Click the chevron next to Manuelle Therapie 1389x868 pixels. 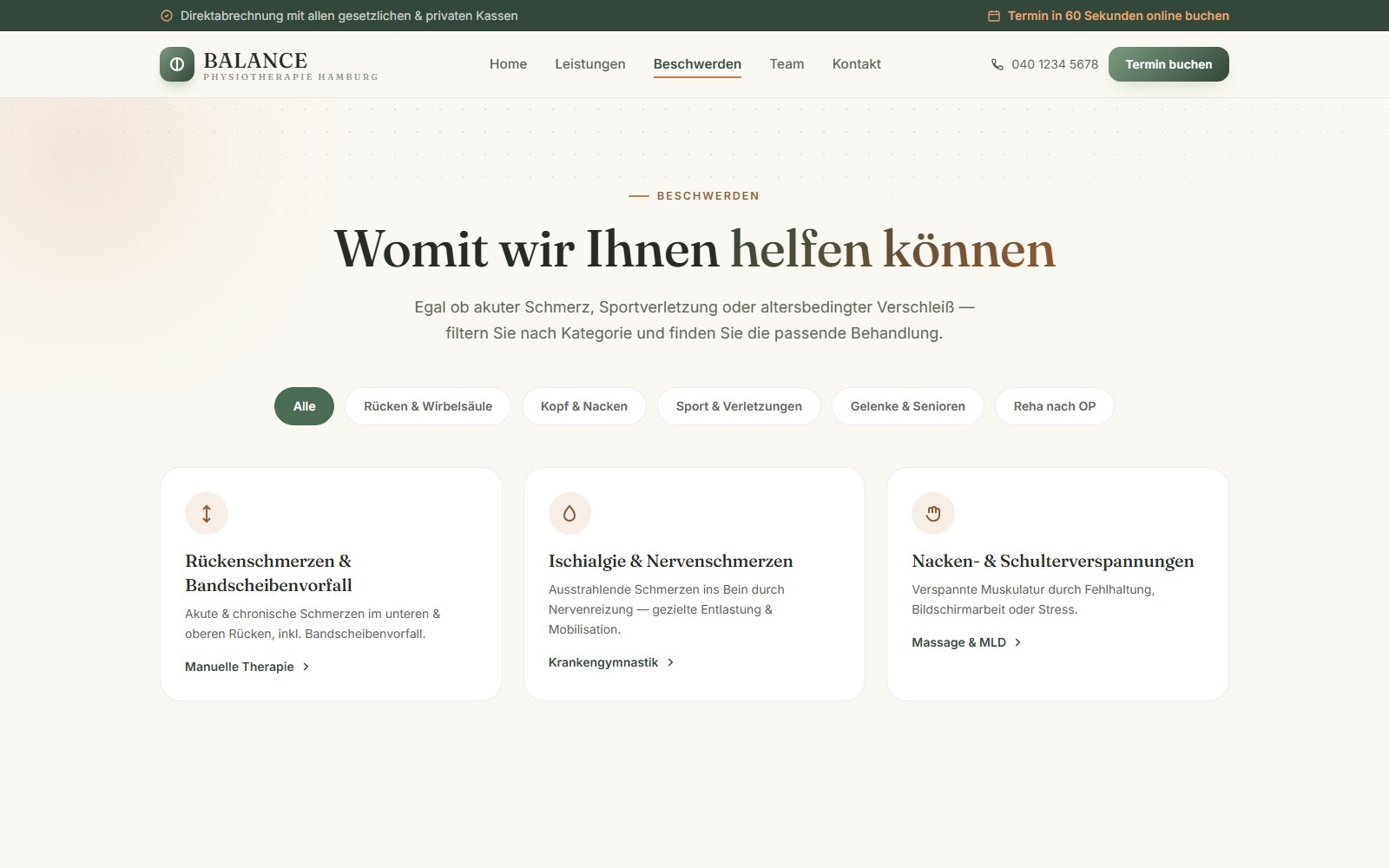pos(306,667)
